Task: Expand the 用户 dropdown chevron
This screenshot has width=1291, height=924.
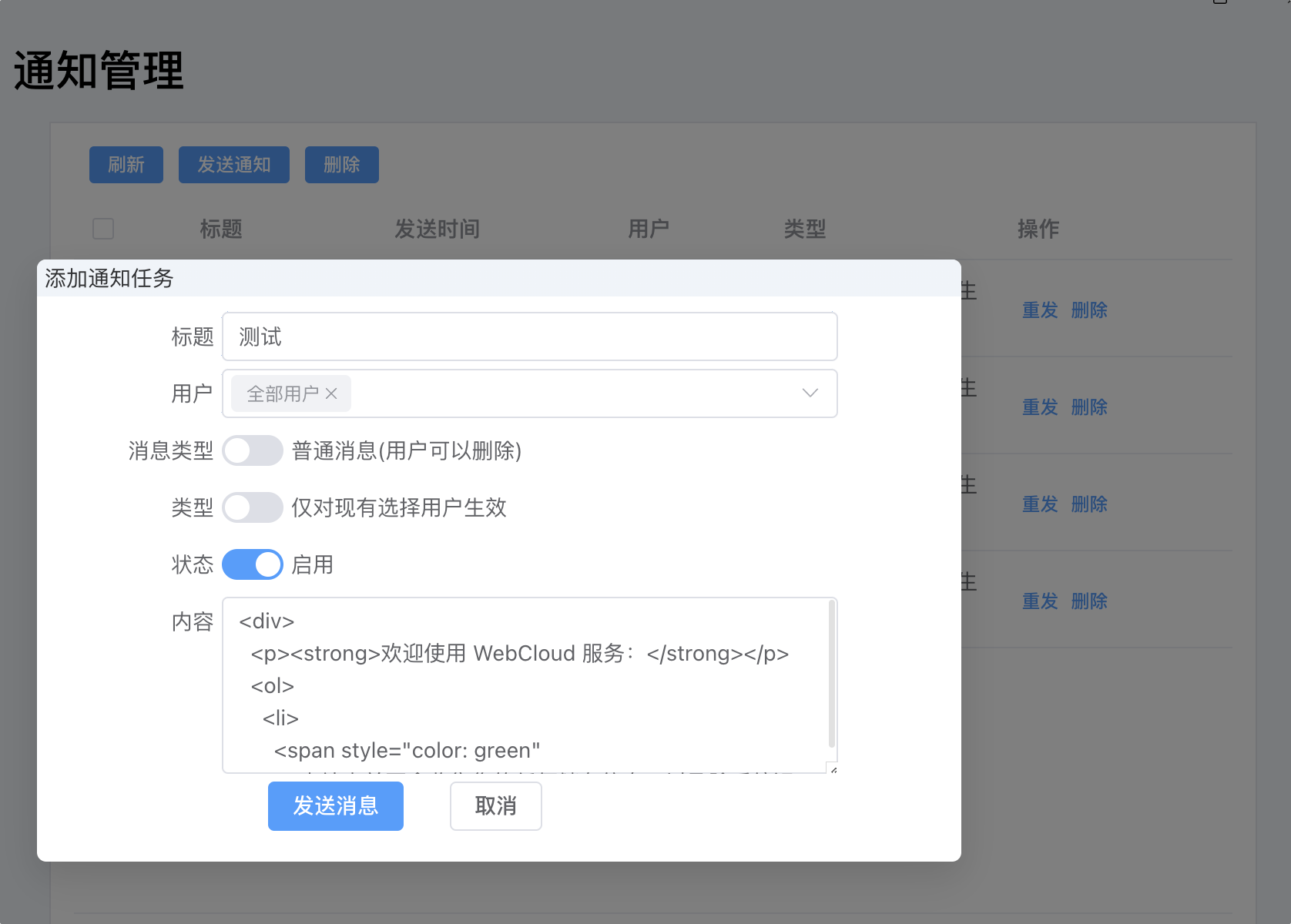Action: 810,393
